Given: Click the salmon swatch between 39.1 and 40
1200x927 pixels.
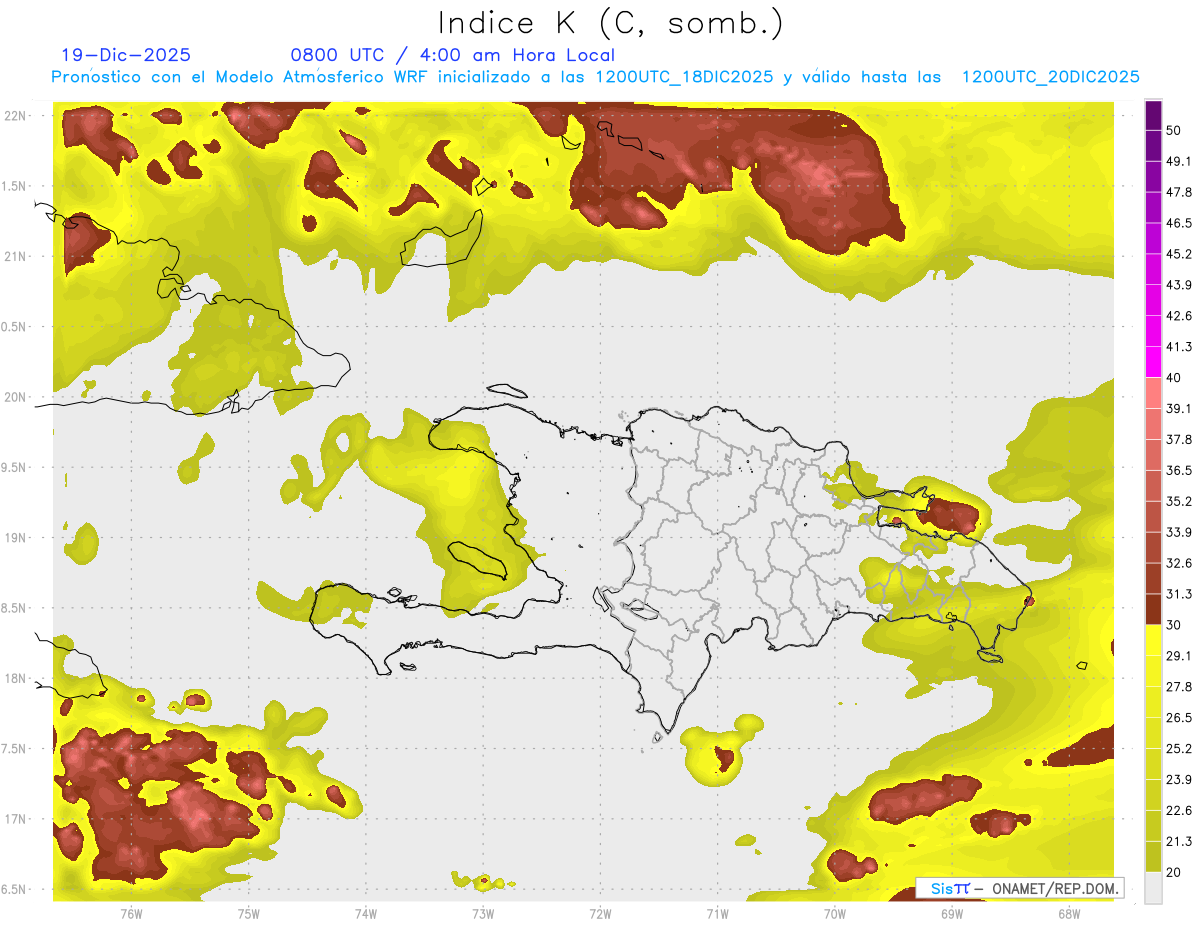Looking at the screenshot, I should click(x=1153, y=393).
